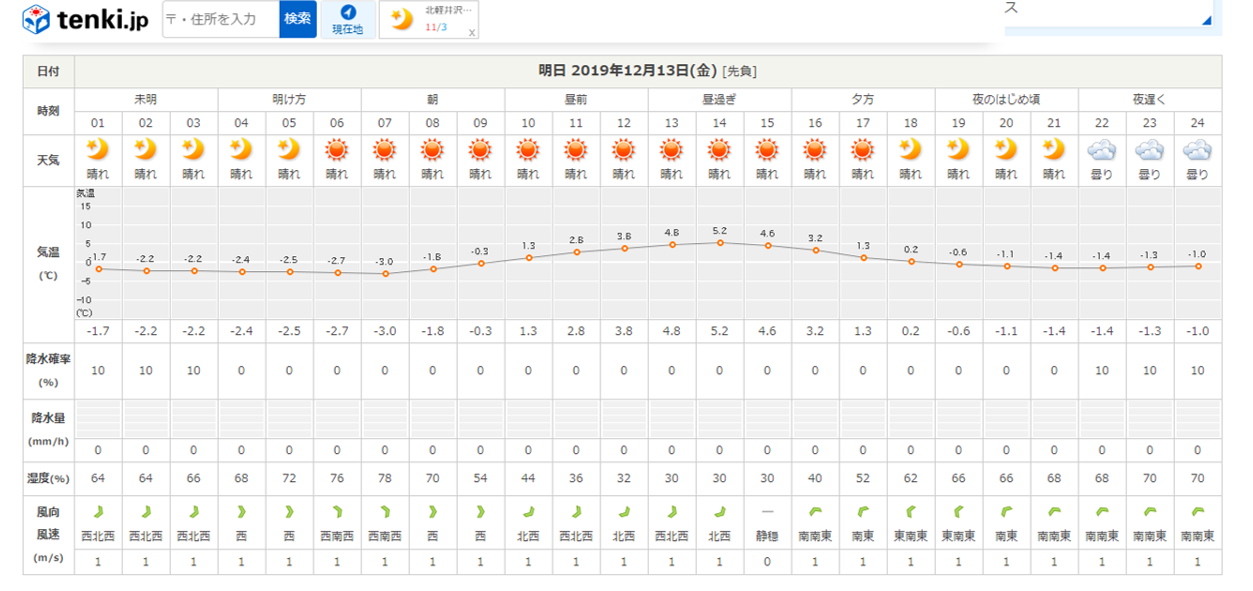This screenshot has height=591, width=1253.
Task: Click the 10時 northwest wind arrow icon
Action: 528,511
